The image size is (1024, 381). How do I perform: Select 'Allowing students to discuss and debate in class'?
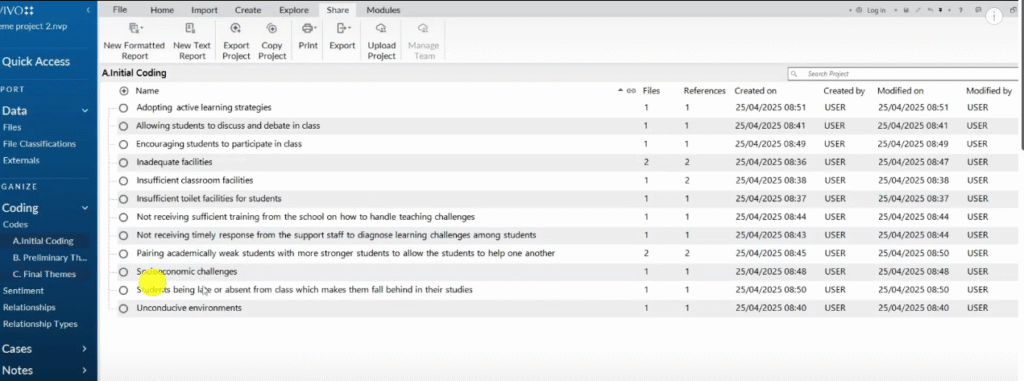[x=228, y=125]
